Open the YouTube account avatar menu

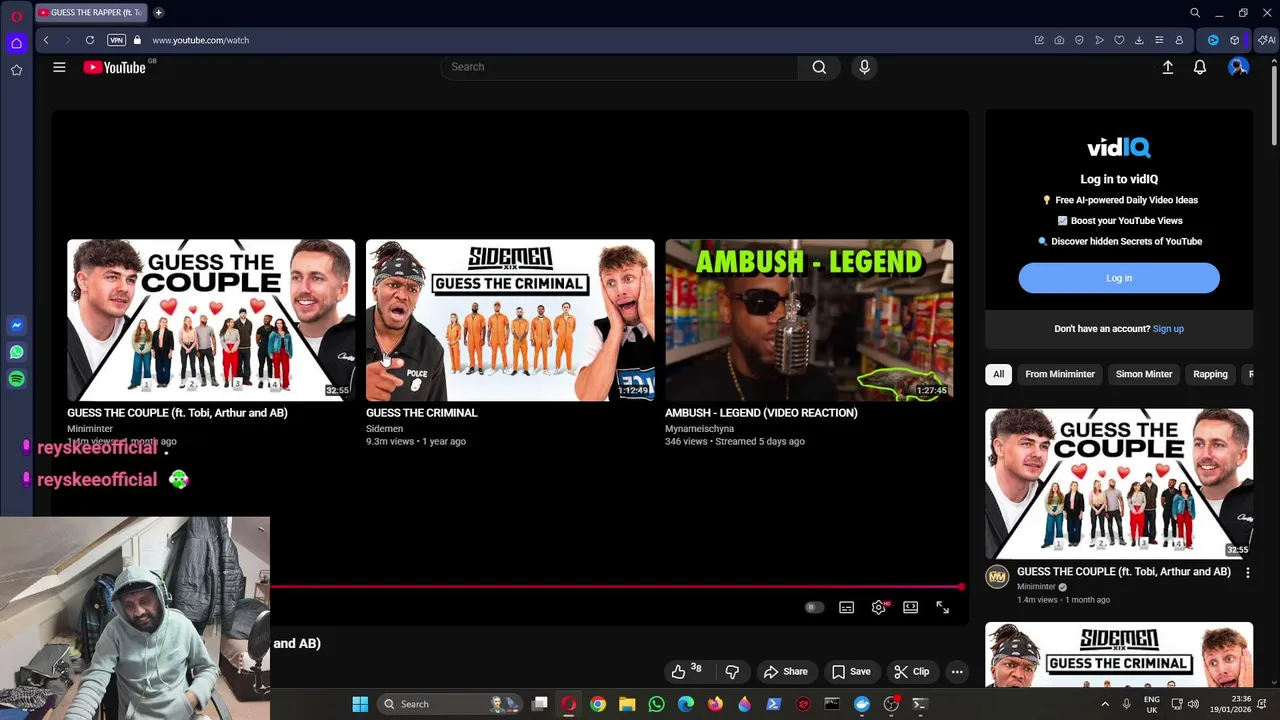tap(1238, 67)
